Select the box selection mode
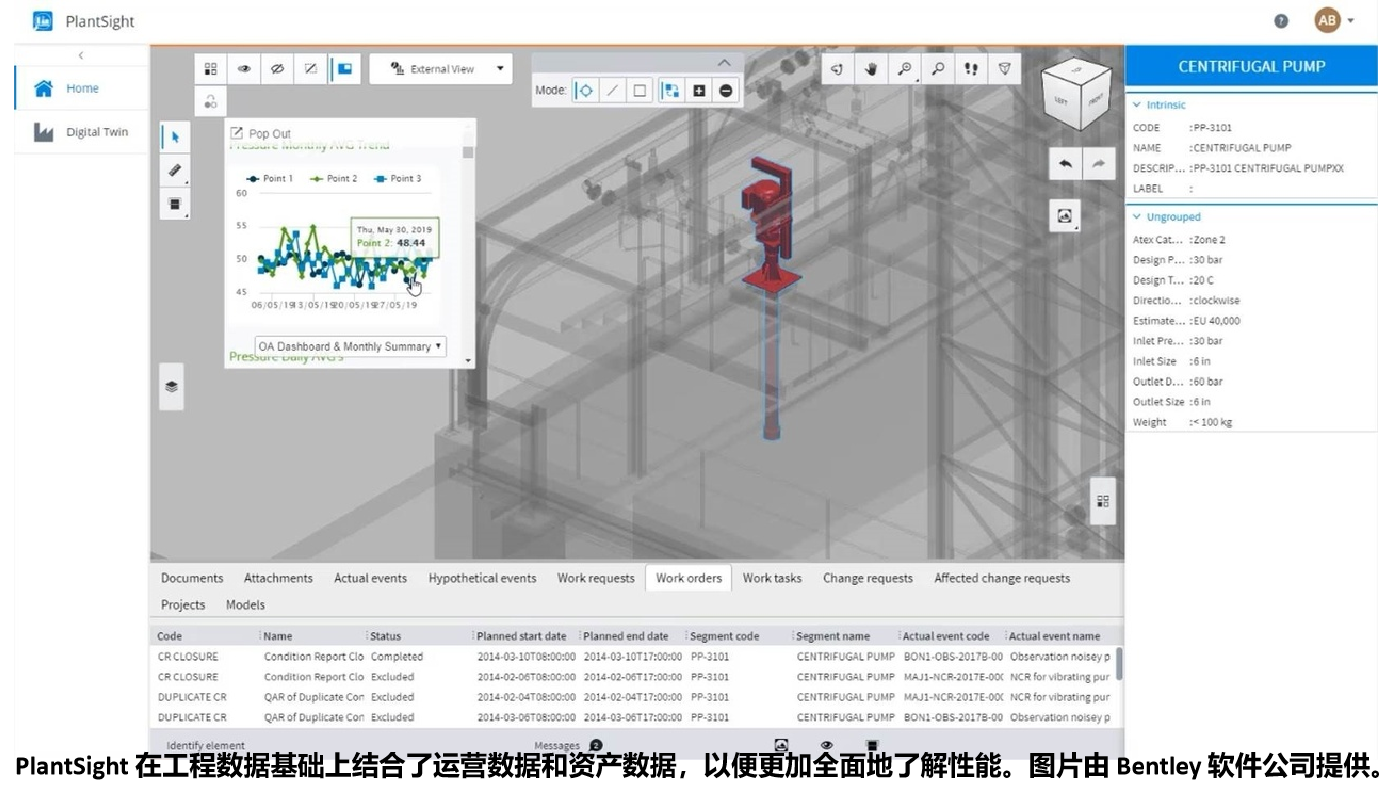Screen dimensions: 1398x790 coord(640,90)
